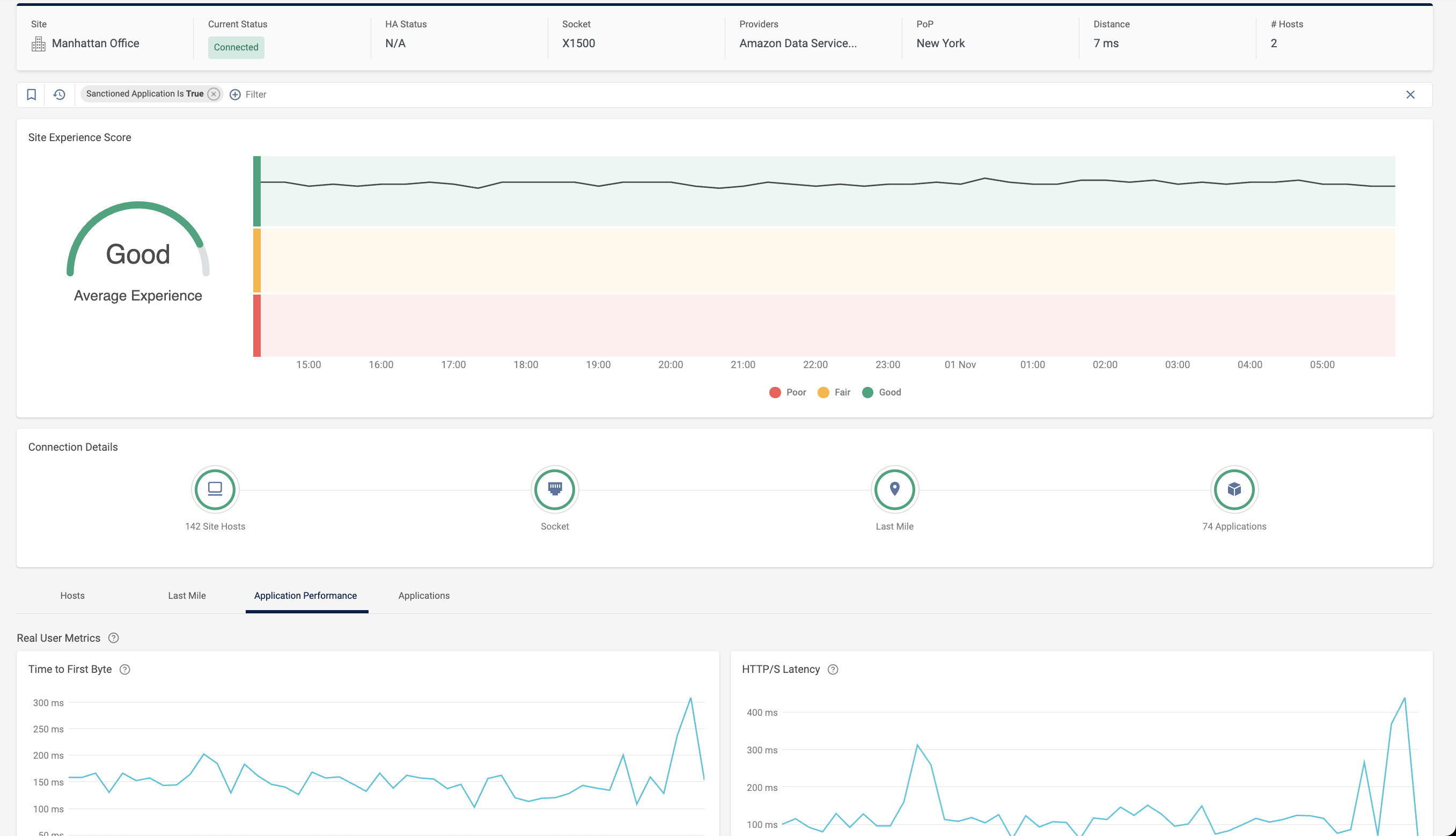Viewport: 1456px width, 836px height.
Task: Switch to the Last Mile tab
Action: coord(187,596)
